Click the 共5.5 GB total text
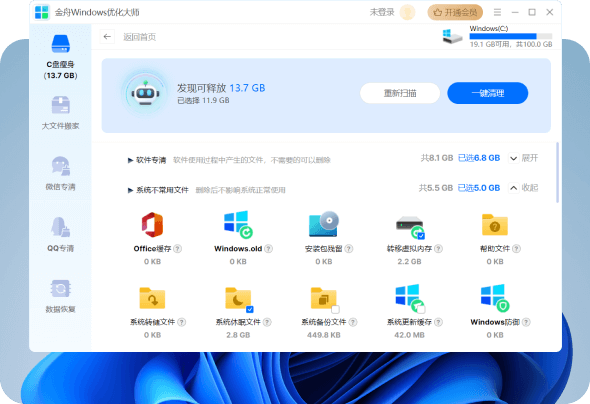Image resolution: width=590 pixels, height=404 pixels. pyautogui.click(x=436, y=188)
